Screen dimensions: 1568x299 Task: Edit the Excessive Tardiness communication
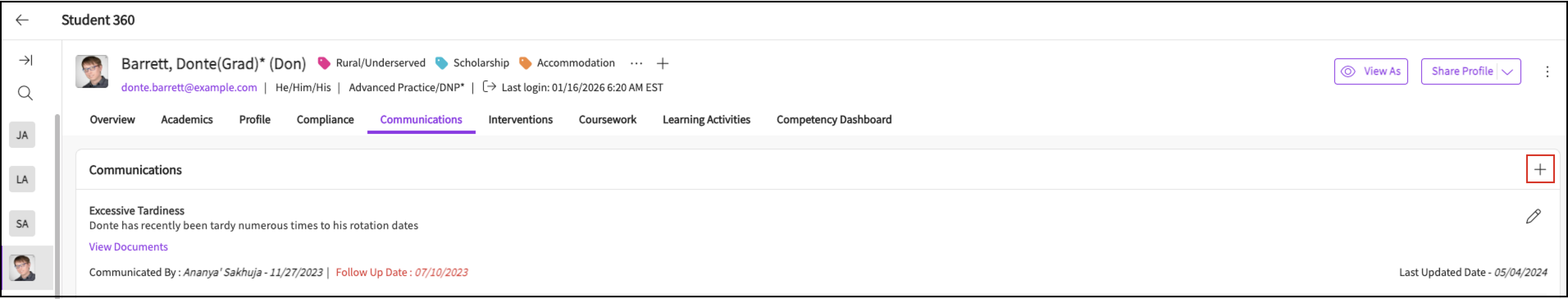click(x=1533, y=216)
